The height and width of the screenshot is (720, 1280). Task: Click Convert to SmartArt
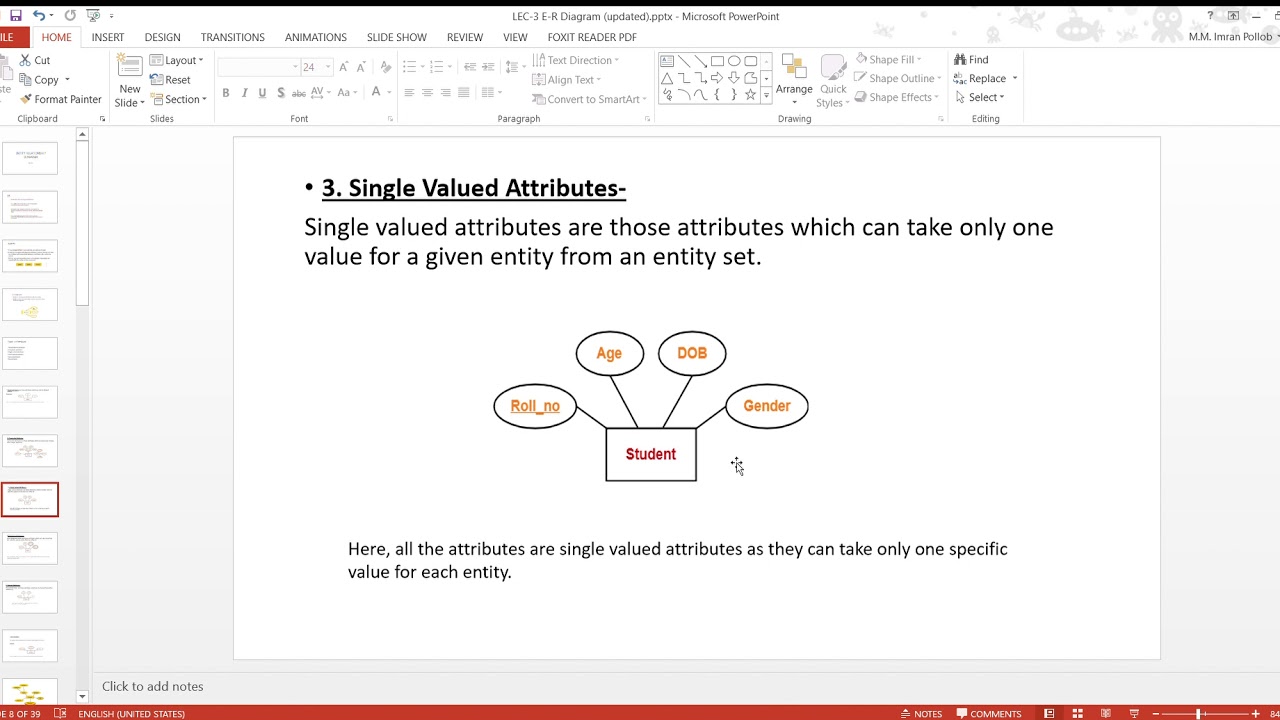tap(590, 99)
